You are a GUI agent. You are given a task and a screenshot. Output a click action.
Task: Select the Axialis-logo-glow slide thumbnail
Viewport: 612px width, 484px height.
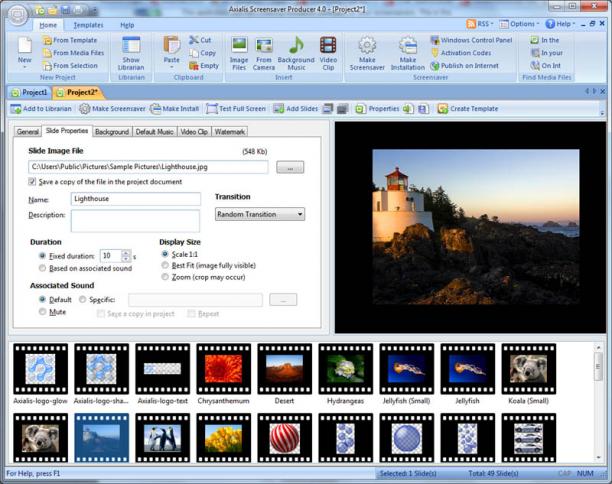41,369
